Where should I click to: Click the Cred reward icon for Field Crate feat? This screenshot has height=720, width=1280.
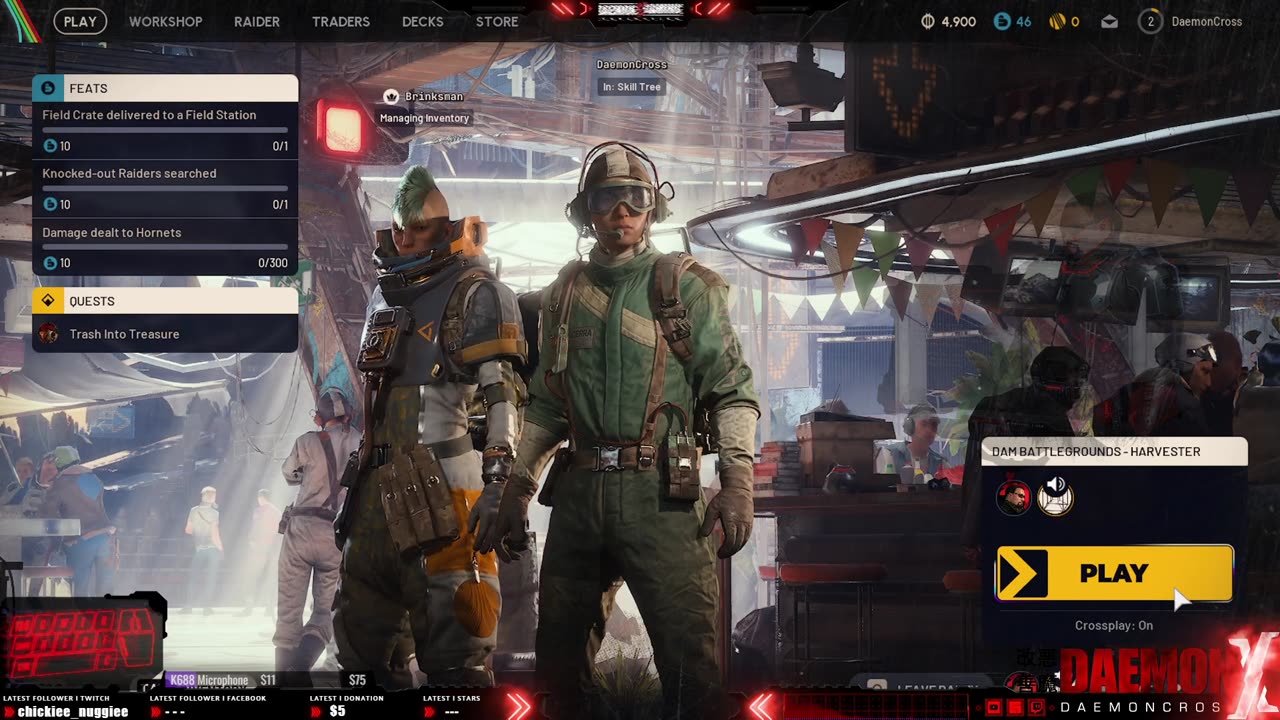tap(50, 146)
